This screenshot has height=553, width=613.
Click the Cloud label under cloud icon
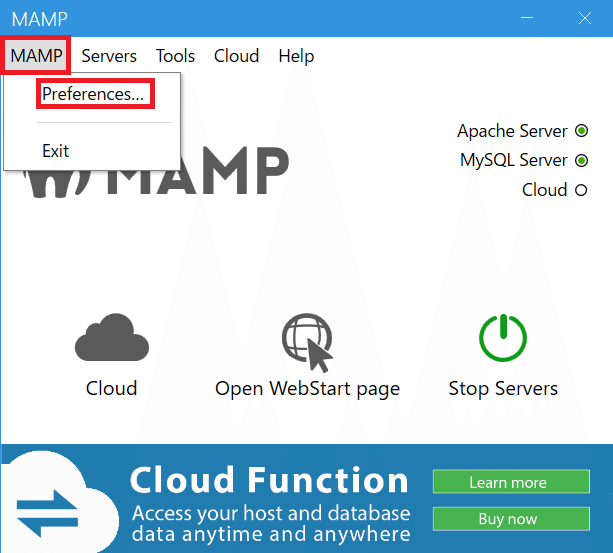(111, 388)
